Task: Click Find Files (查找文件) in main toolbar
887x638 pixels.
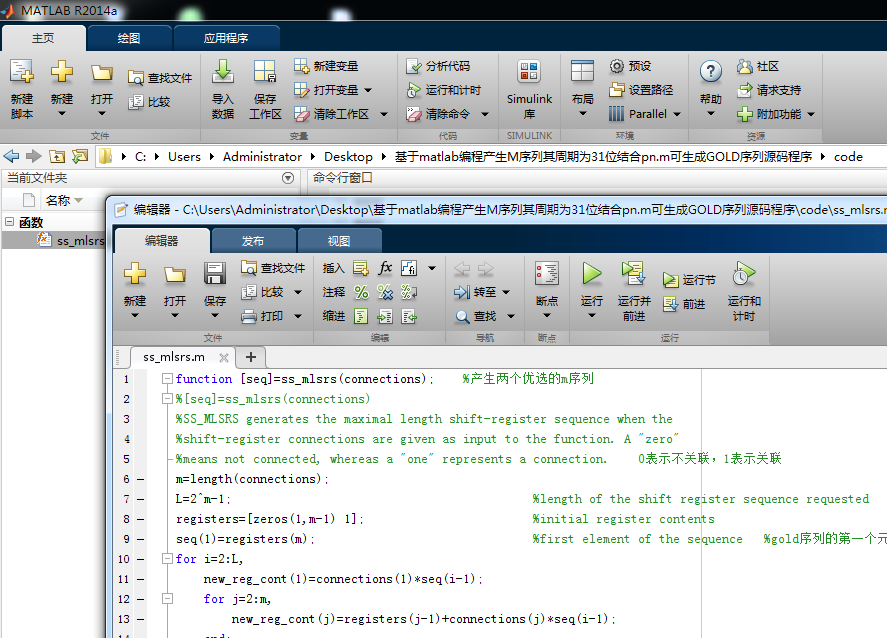Action: (160, 77)
